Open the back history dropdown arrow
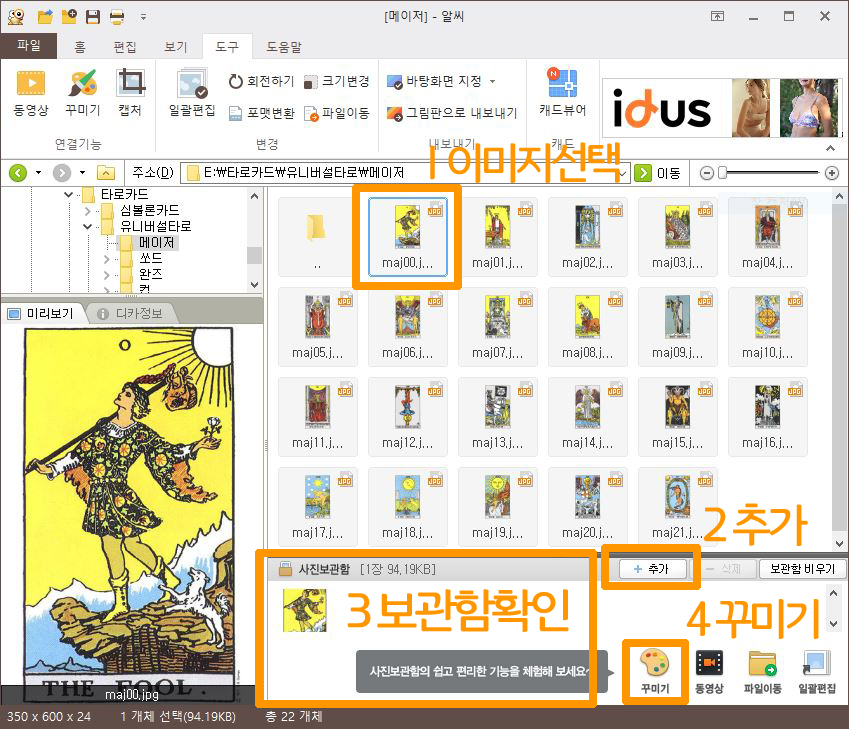This screenshot has width=849, height=729. 38,173
